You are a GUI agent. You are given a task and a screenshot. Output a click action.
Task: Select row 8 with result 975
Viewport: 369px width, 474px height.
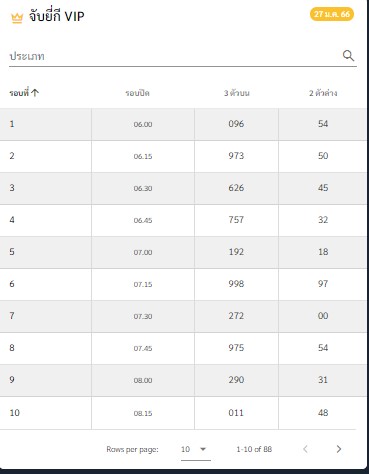click(183, 348)
